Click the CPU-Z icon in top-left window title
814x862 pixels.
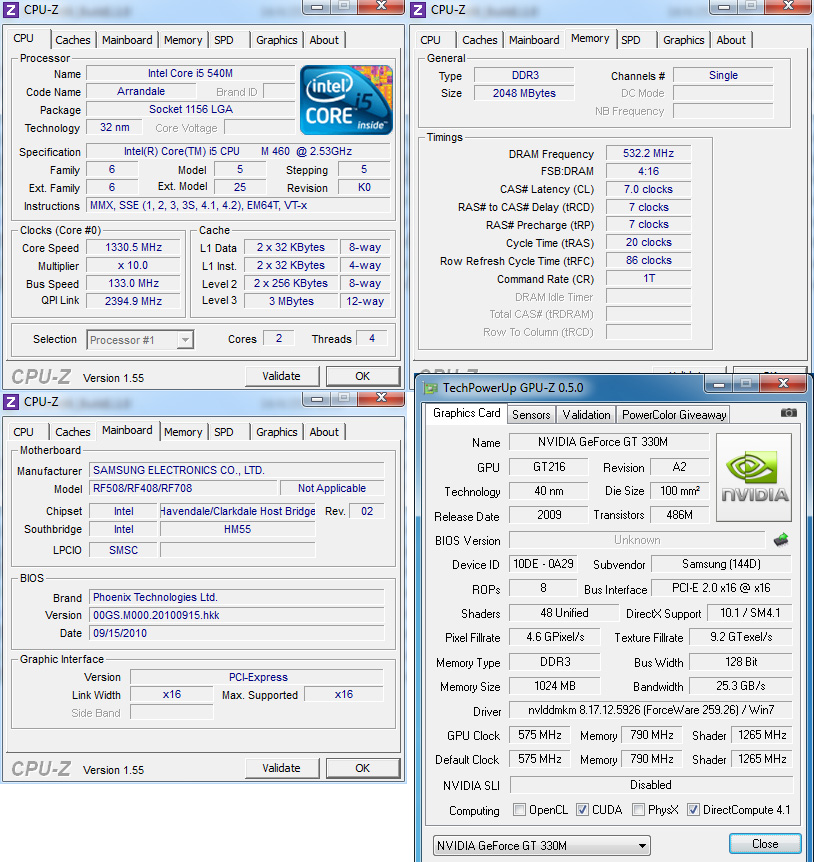point(12,9)
